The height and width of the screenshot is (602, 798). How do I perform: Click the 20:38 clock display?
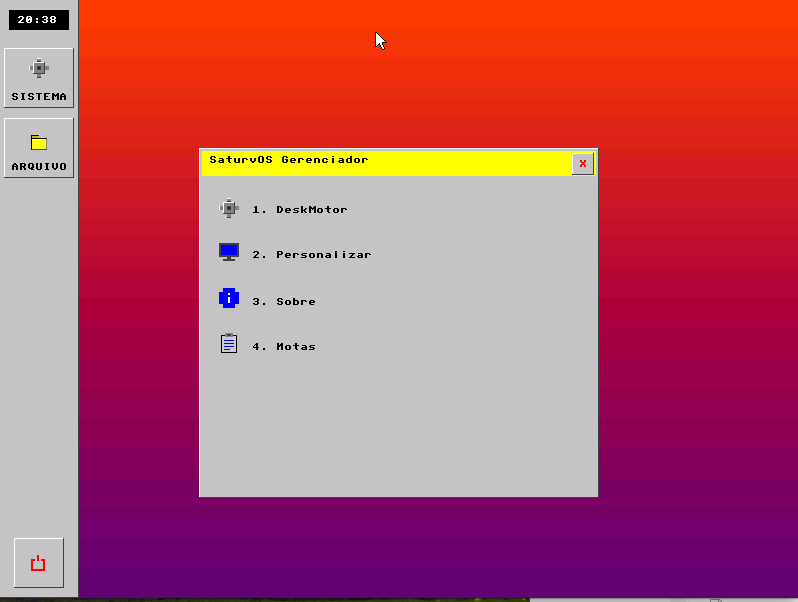pyautogui.click(x=38, y=20)
